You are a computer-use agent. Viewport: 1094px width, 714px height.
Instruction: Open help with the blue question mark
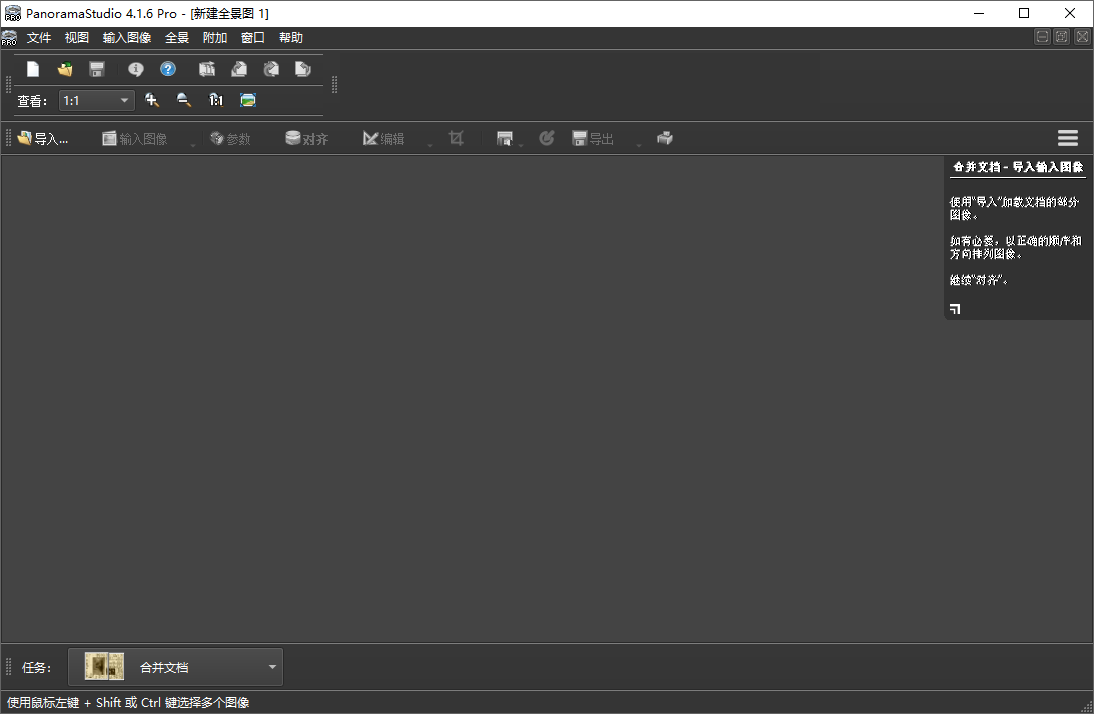pyautogui.click(x=168, y=69)
